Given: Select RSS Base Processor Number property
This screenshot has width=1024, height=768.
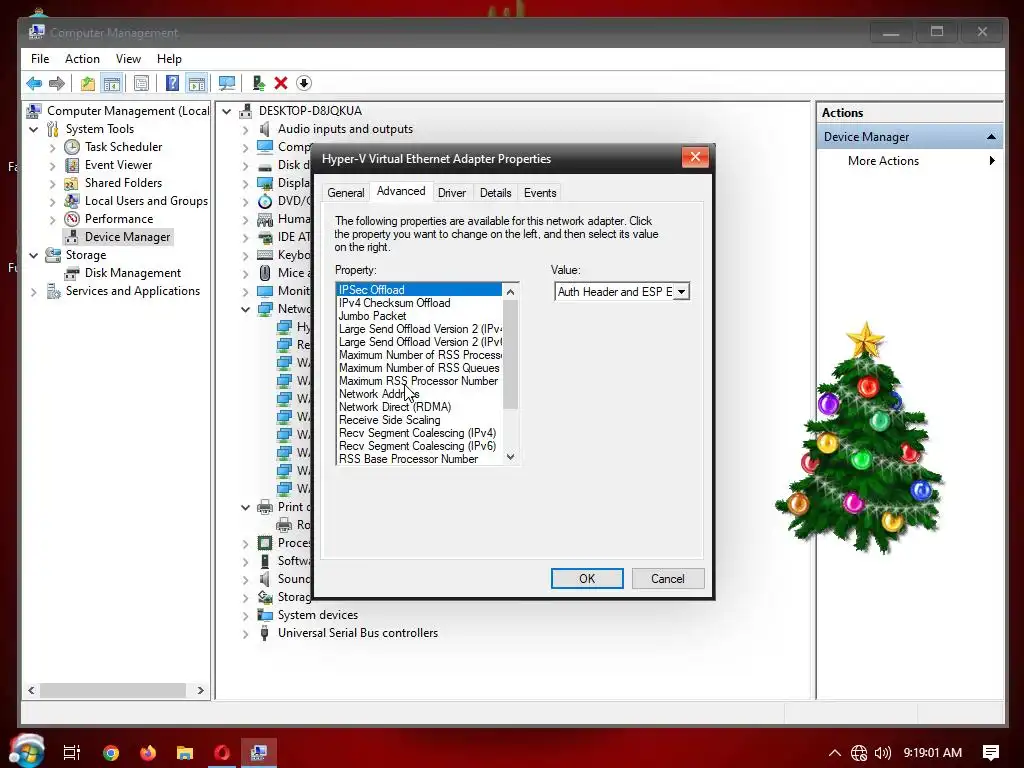Looking at the screenshot, I should coord(419,459).
